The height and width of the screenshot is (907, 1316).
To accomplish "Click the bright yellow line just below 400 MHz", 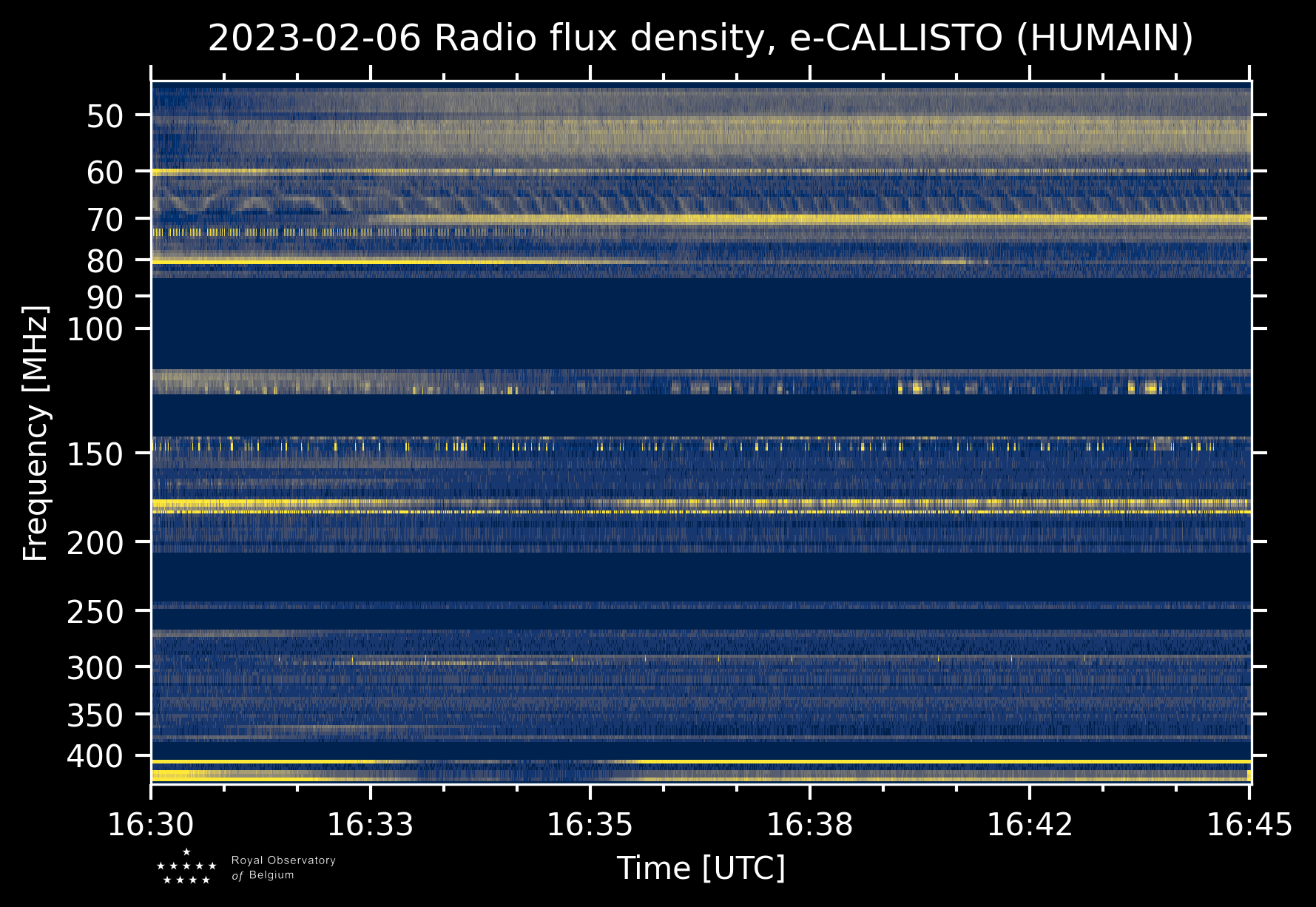I will click(x=701, y=761).
